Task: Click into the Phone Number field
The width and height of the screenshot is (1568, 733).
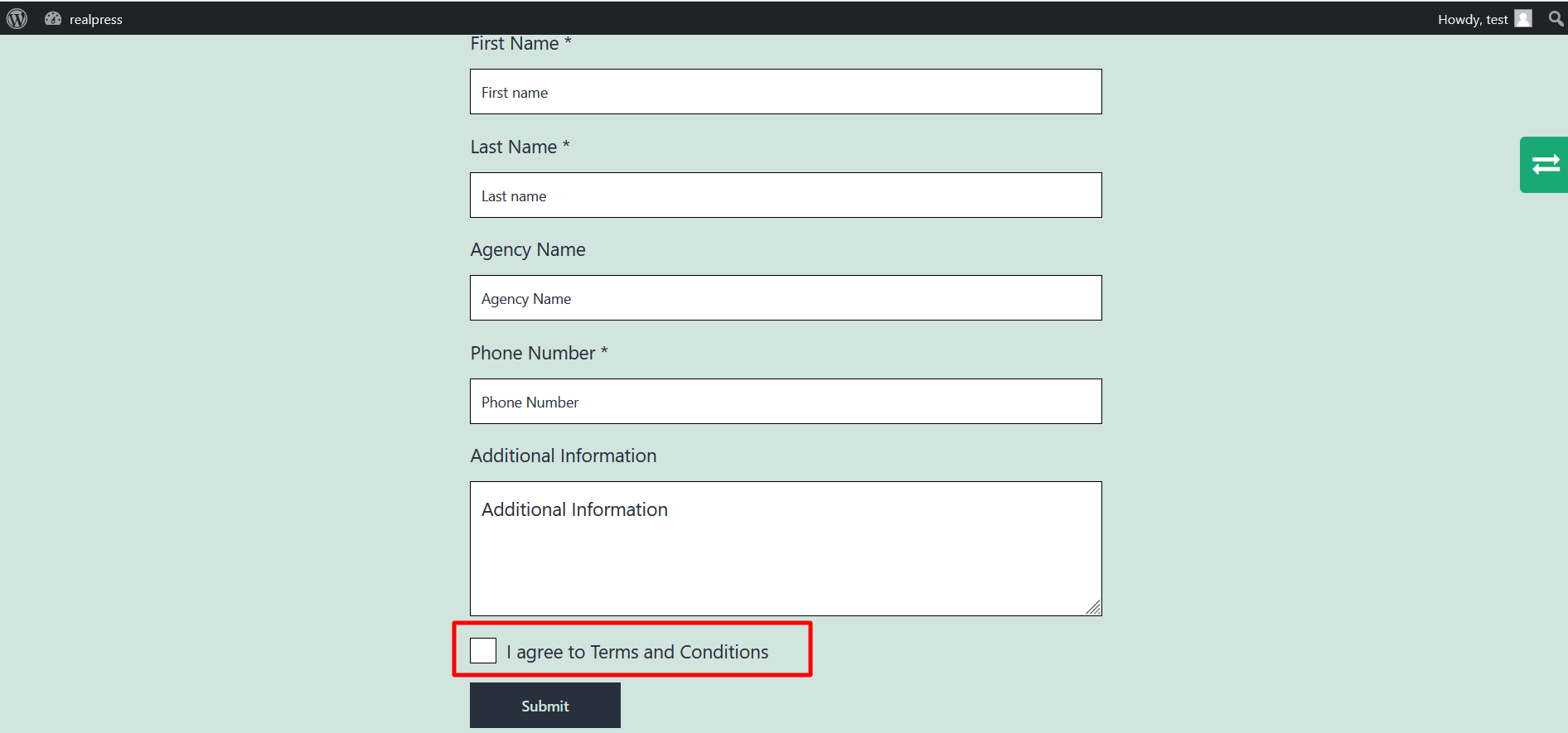Action: click(786, 402)
